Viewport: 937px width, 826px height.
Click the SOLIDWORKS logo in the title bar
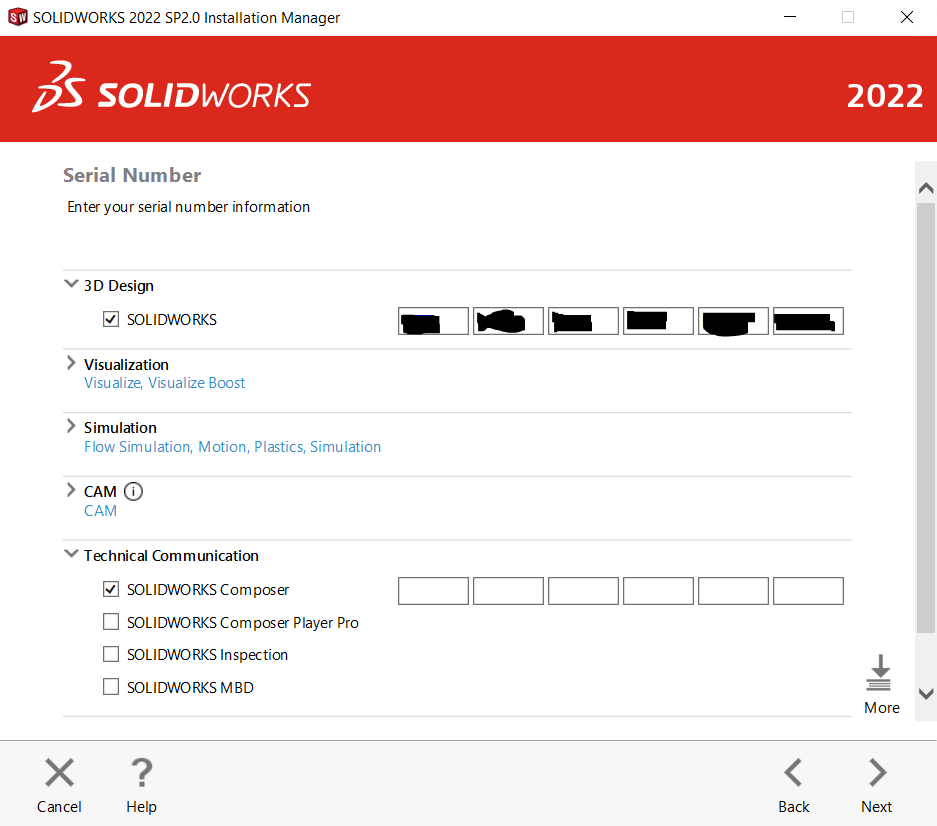coord(17,18)
